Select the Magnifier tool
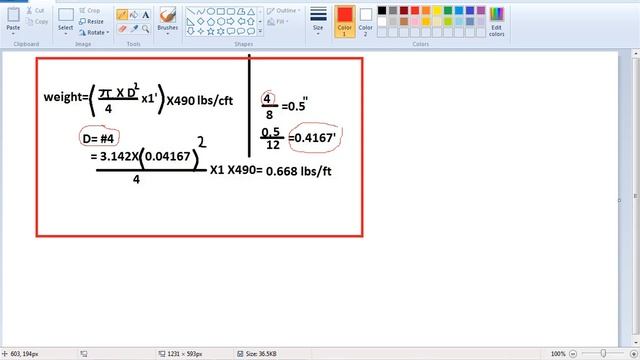 (x=145, y=29)
